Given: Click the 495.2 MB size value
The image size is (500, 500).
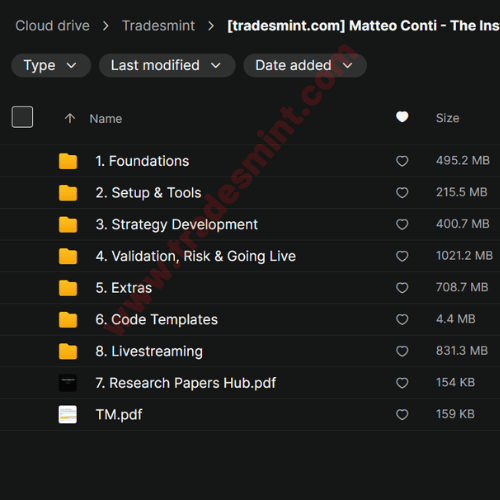Looking at the screenshot, I should coord(463,160).
